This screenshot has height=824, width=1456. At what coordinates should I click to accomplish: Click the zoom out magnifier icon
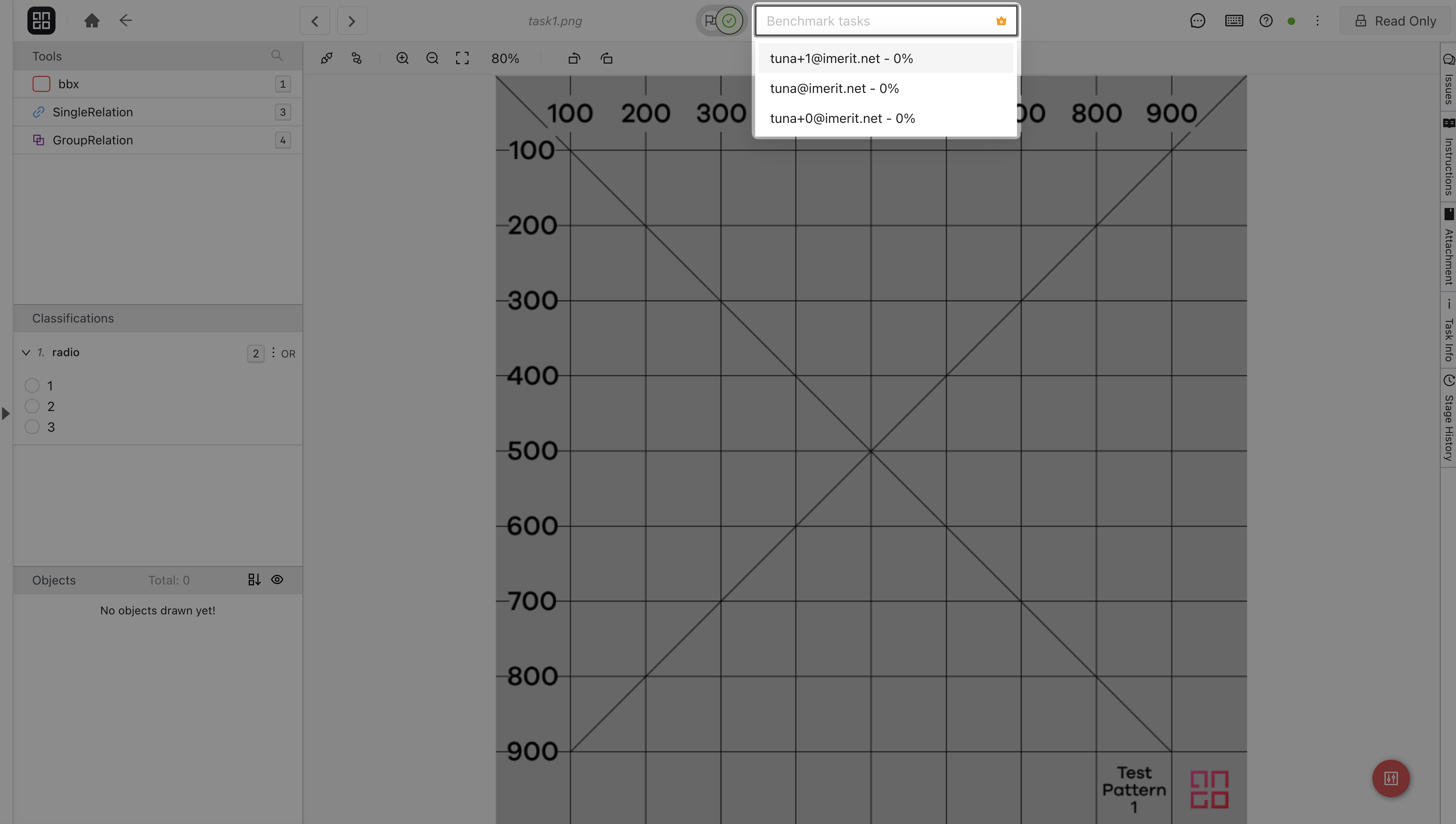pos(432,58)
